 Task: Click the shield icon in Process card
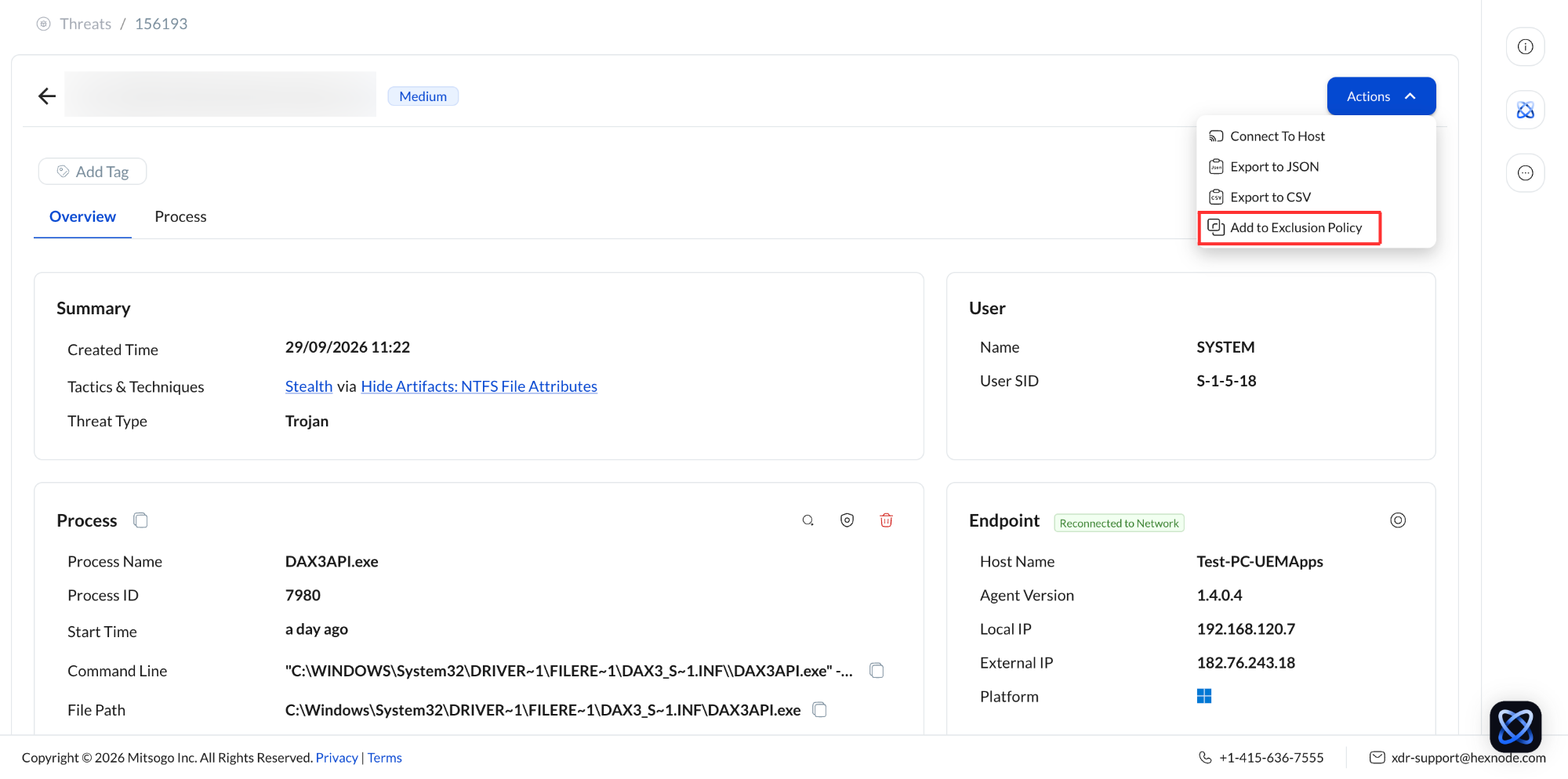pyautogui.click(x=847, y=520)
